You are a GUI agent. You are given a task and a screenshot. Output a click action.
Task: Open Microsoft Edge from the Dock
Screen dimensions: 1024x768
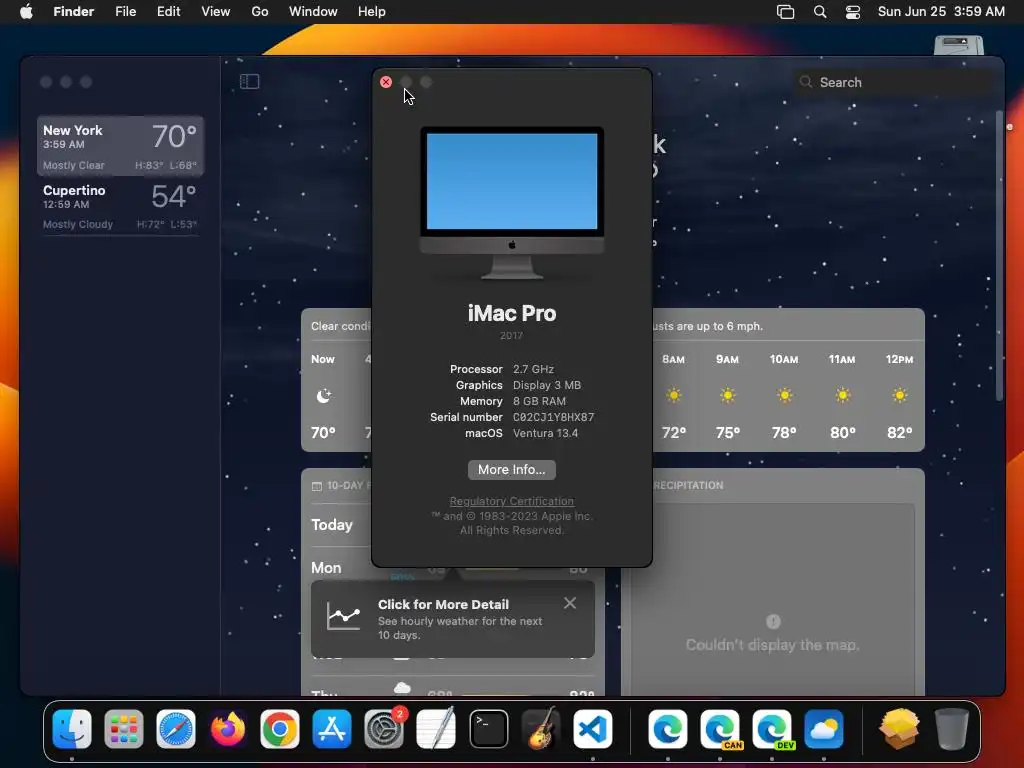(668, 729)
